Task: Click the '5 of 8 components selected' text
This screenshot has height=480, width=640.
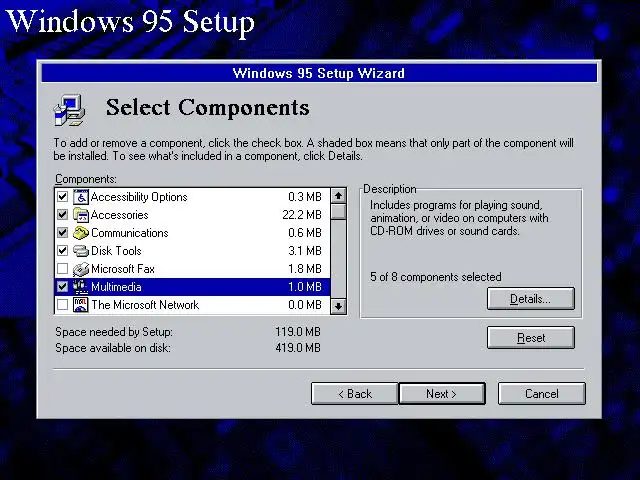Action: pos(436,277)
